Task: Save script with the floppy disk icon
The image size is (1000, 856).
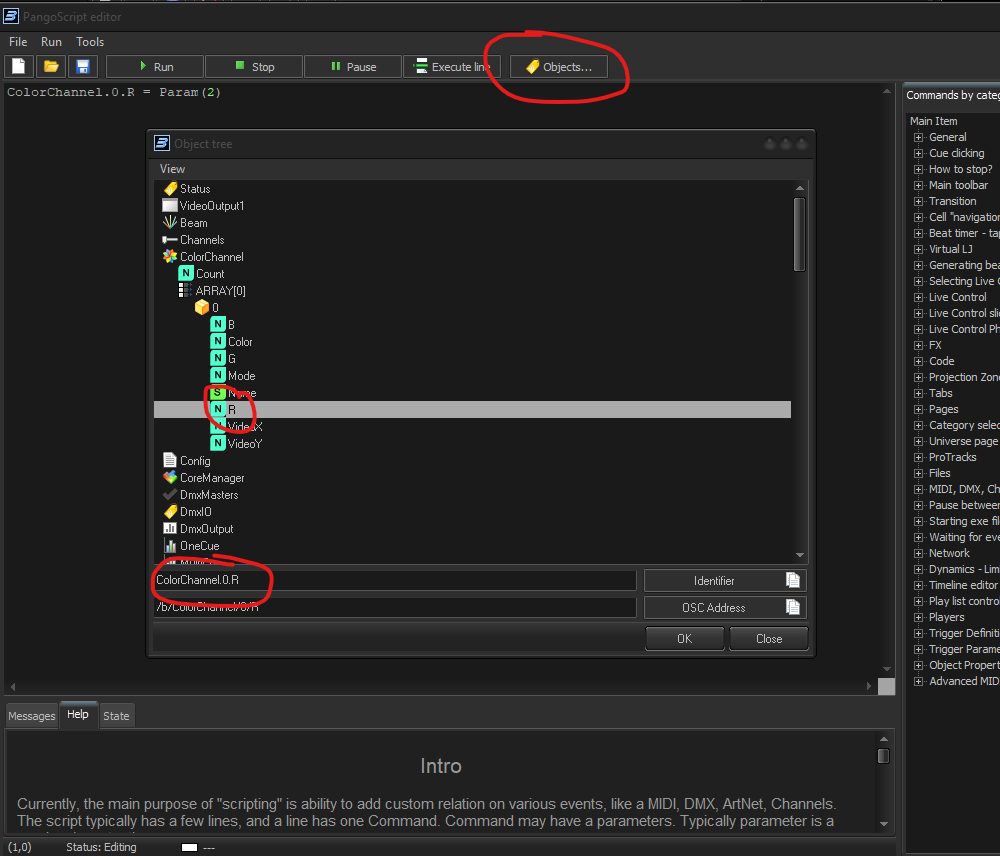Action: click(x=83, y=66)
